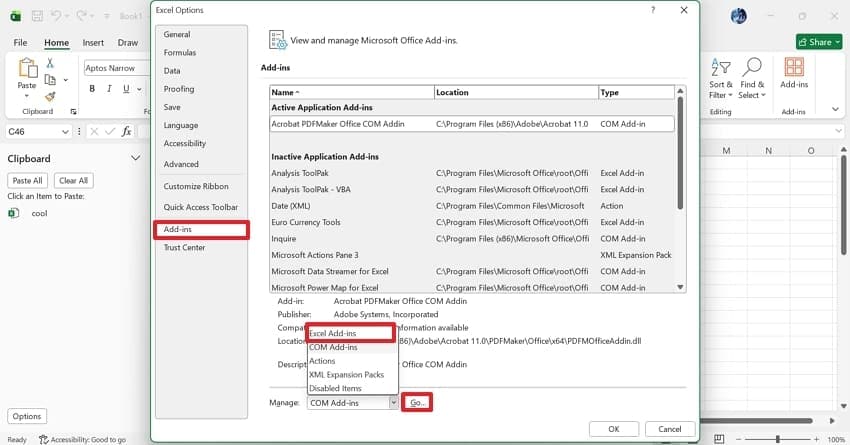Sort add-ins by Name column header
Image resolution: width=850 pixels, height=445 pixels.
pos(352,92)
